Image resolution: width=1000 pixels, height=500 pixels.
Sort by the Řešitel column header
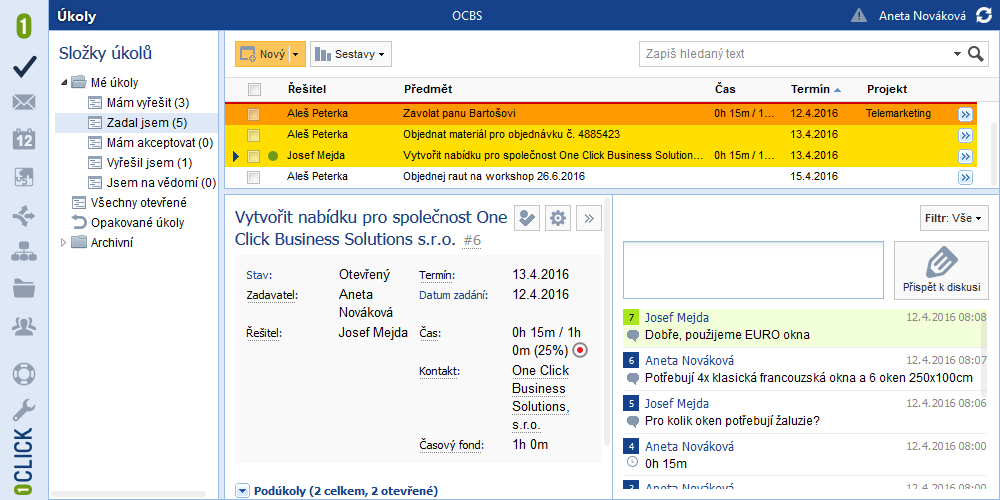point(307,89)
